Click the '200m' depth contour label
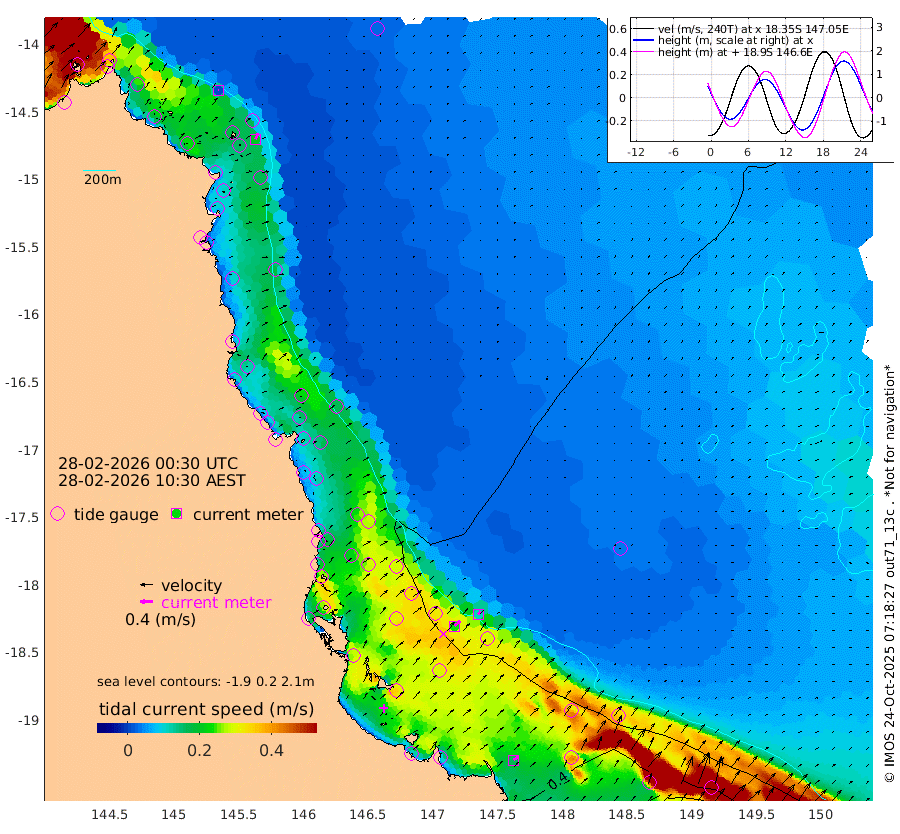Viewport: 900px width, 834px height. pyautogui.click(x=103, y=179)
